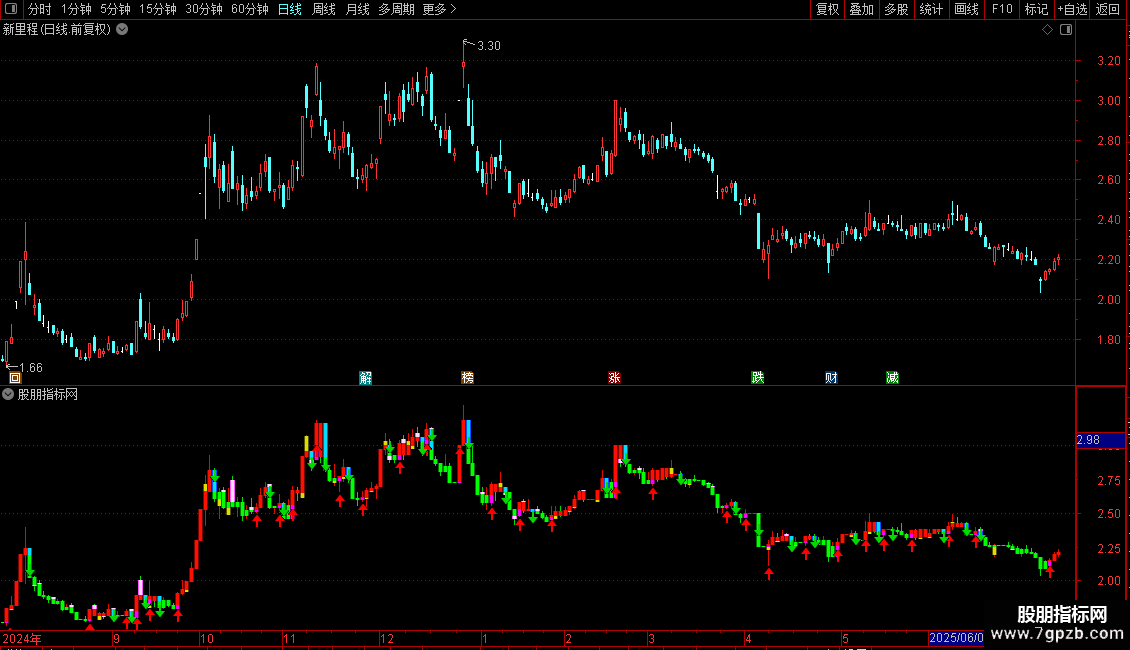The width and height of the screenshot is (1130, 650).
Task: Open the 多周期 multi-period view
Action: pos(396,9)
